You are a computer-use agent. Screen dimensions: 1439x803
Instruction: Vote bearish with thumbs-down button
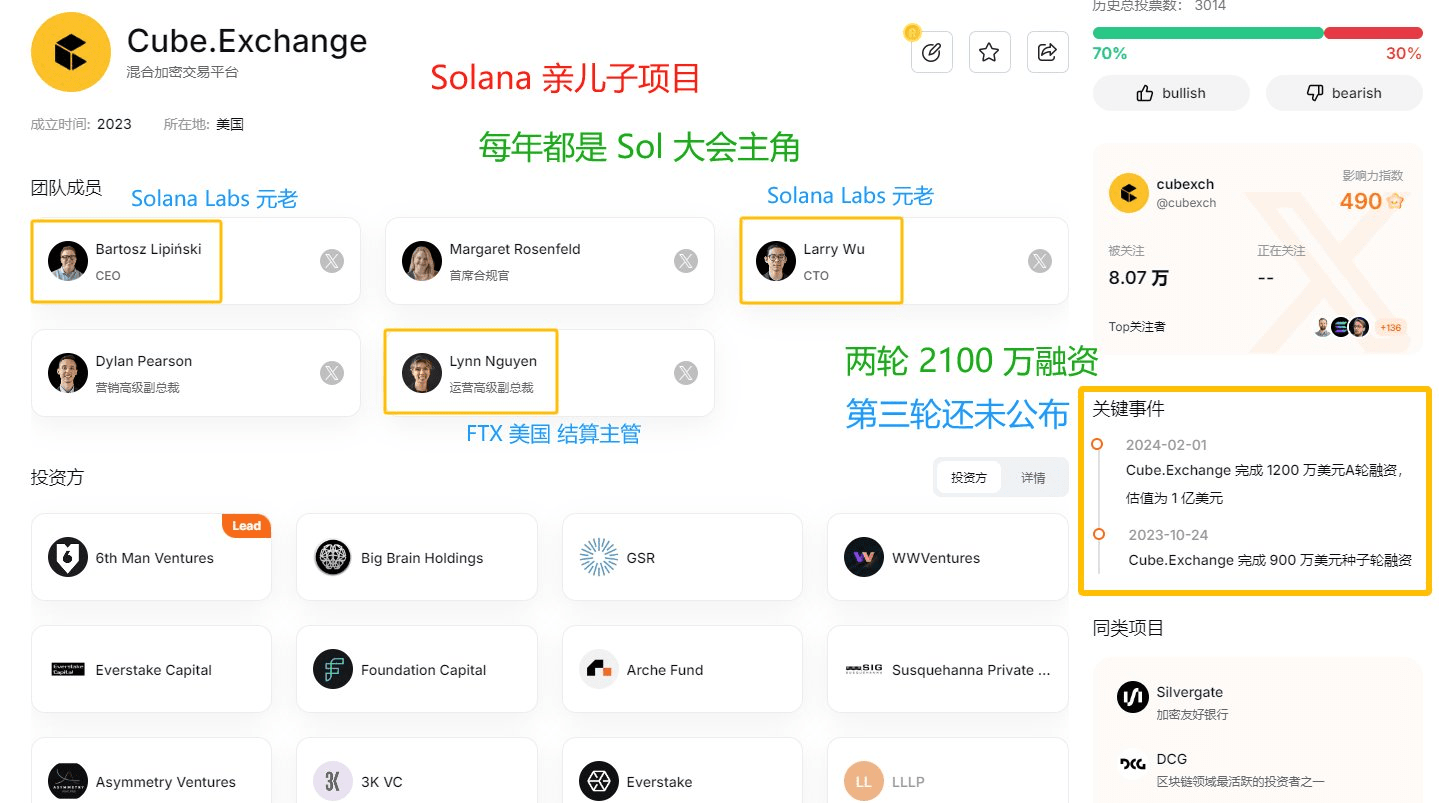[1344, 93]
